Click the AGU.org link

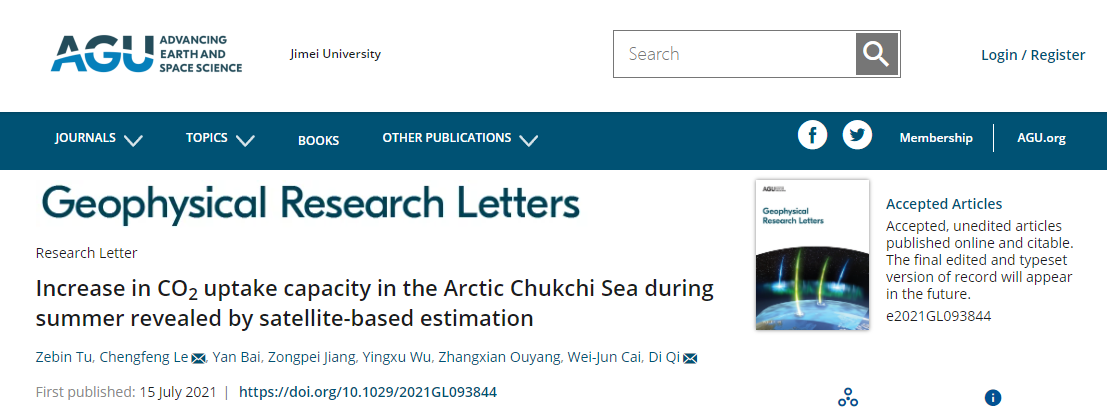click(1041, 138)
